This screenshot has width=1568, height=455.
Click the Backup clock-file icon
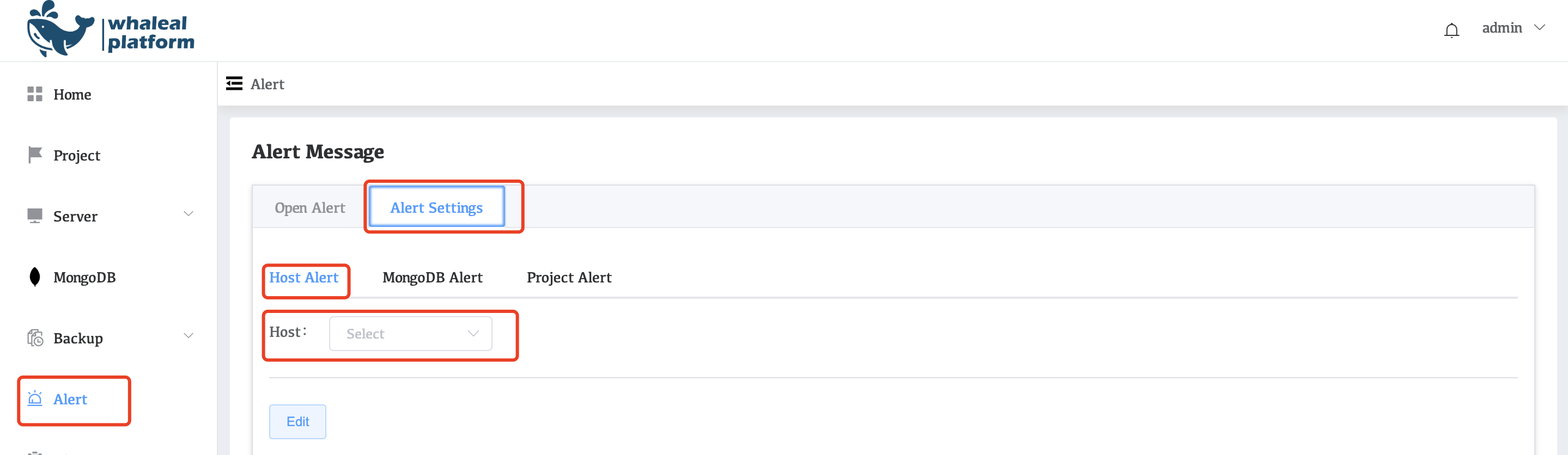[35, 337]
